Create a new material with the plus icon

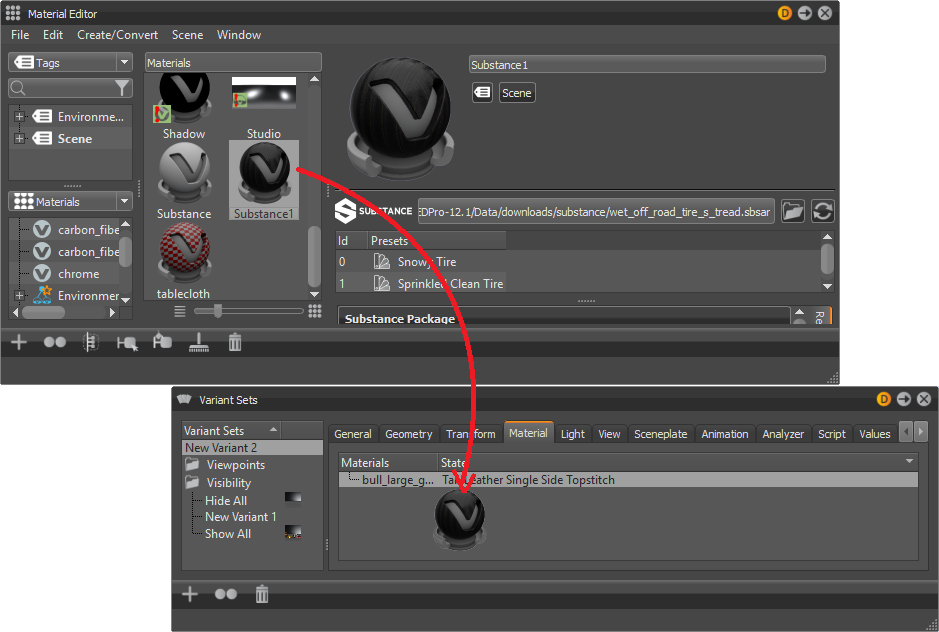pyautogui.click(x=18, y=342)
